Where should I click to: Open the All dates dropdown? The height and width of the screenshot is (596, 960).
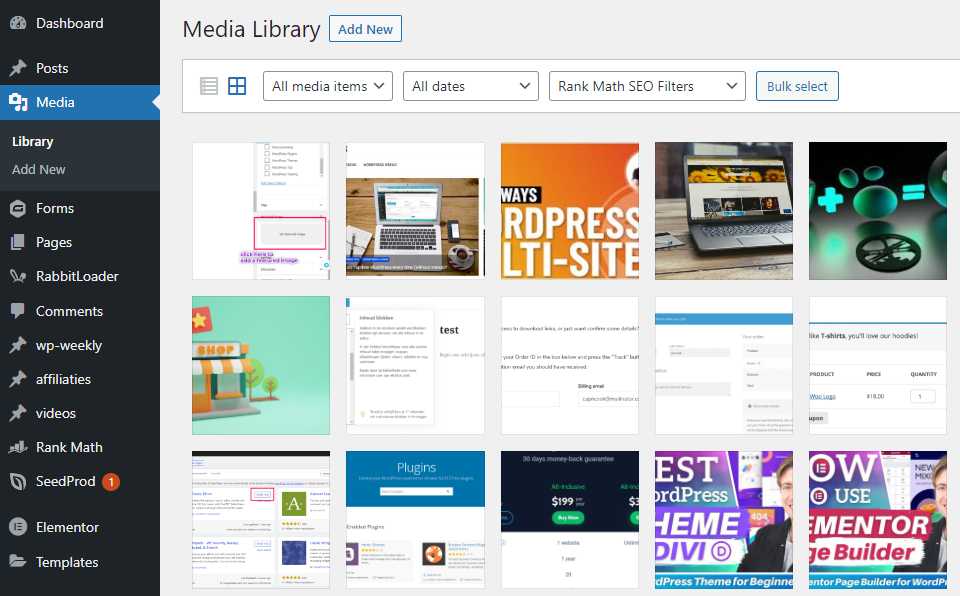coord(471,86)
